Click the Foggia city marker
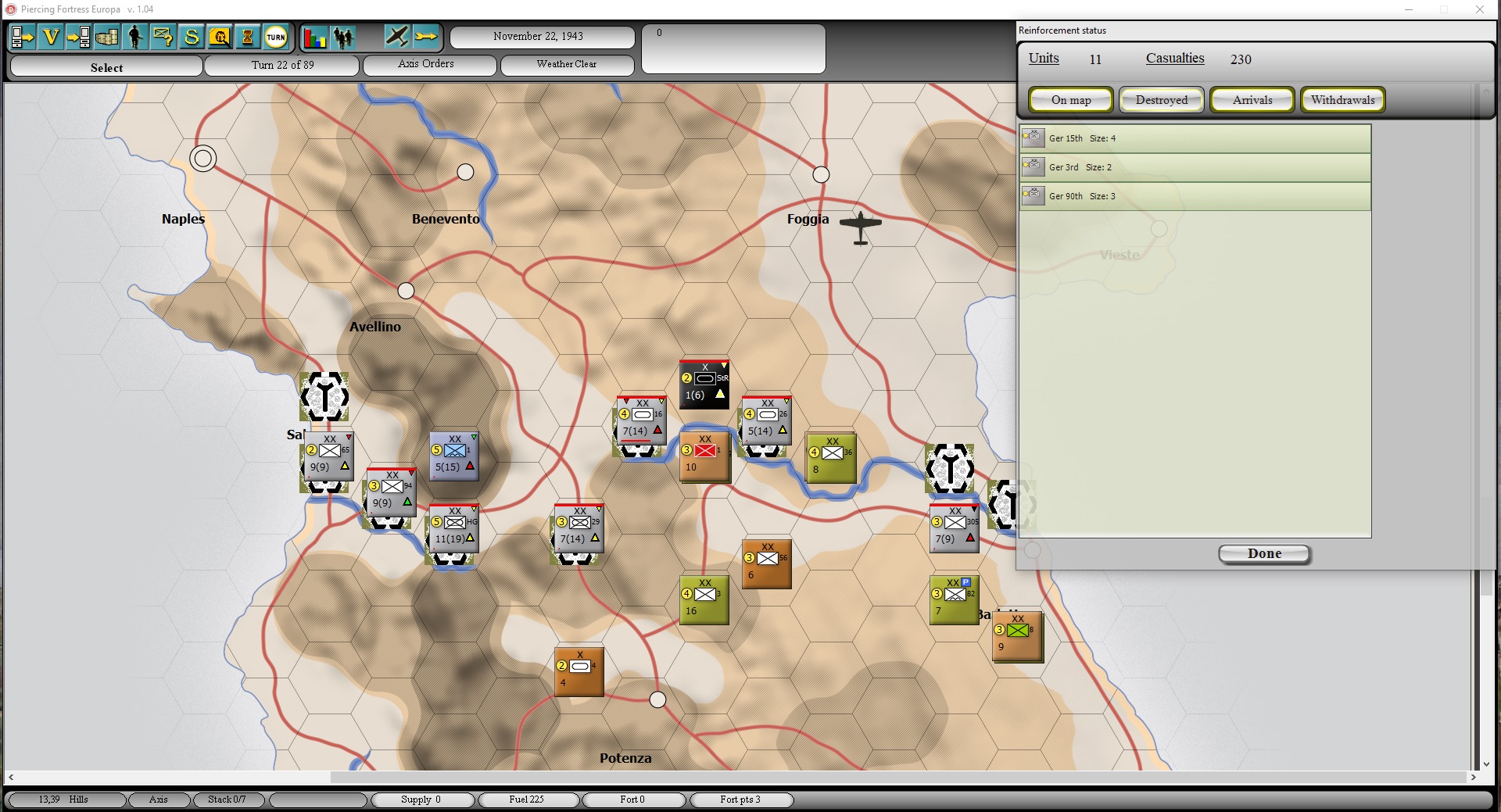 (821, 174)
